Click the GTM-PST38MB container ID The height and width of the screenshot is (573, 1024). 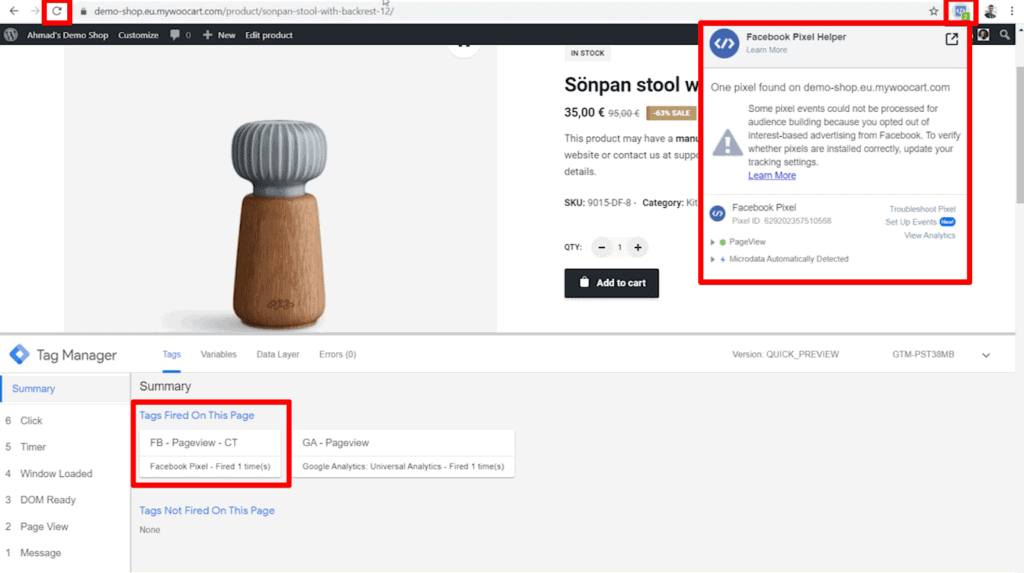(x=923, y=355)
